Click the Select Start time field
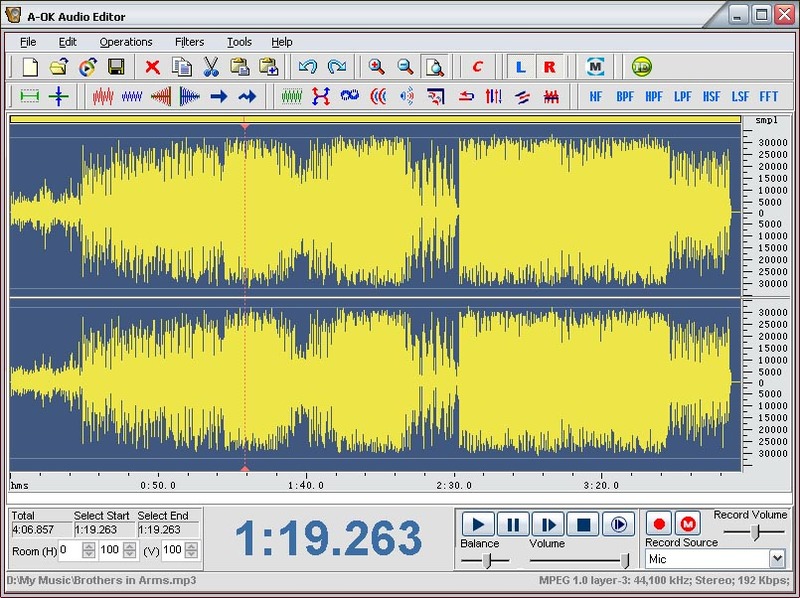 pyautogui.click(x=104, y=530)
